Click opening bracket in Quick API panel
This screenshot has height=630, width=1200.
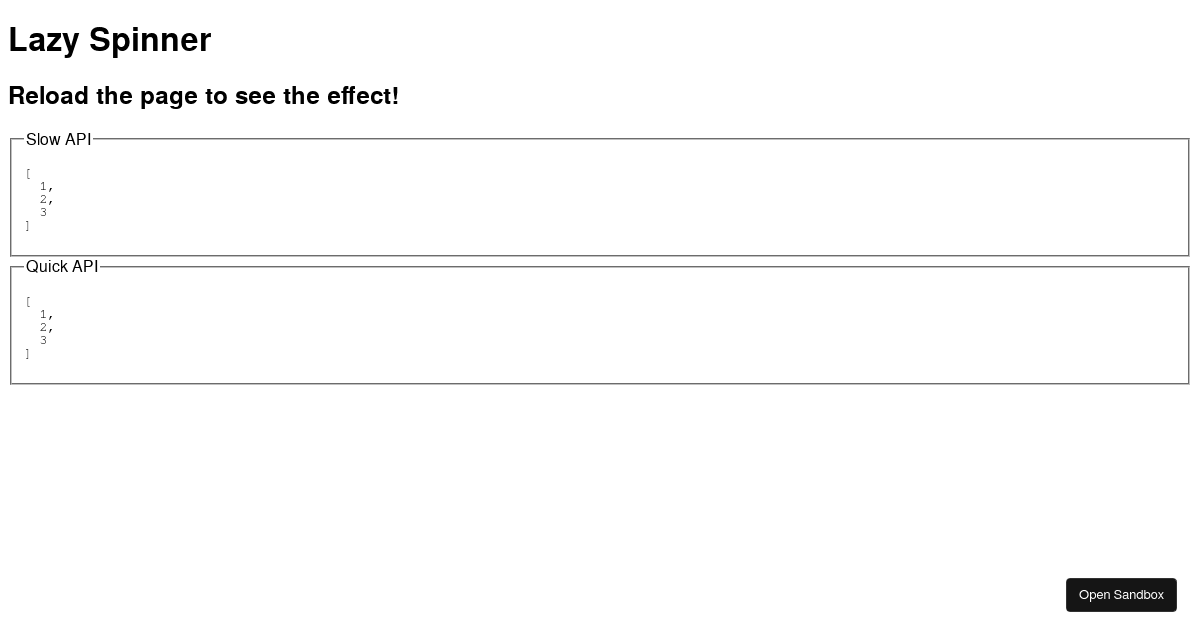28,301
